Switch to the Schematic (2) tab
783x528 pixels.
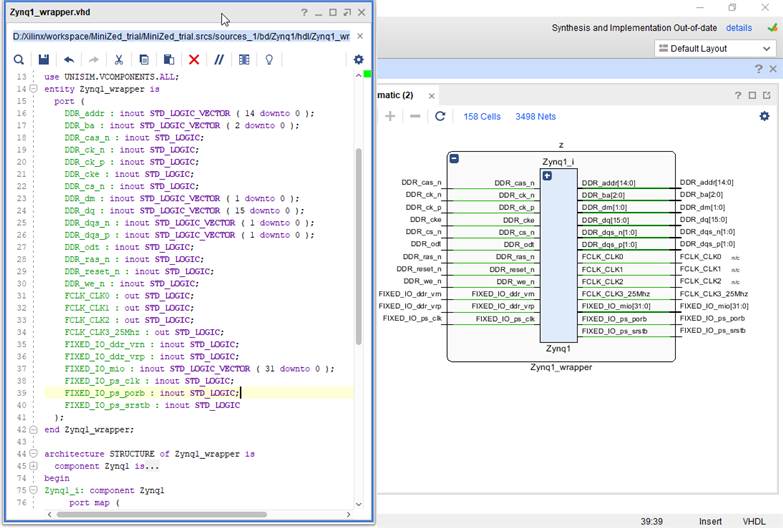point(395,95)
